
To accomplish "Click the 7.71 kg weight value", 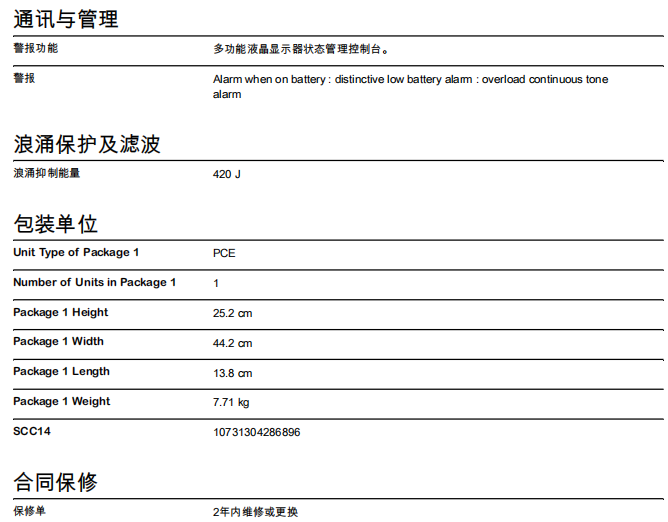I will pos(231,402).
